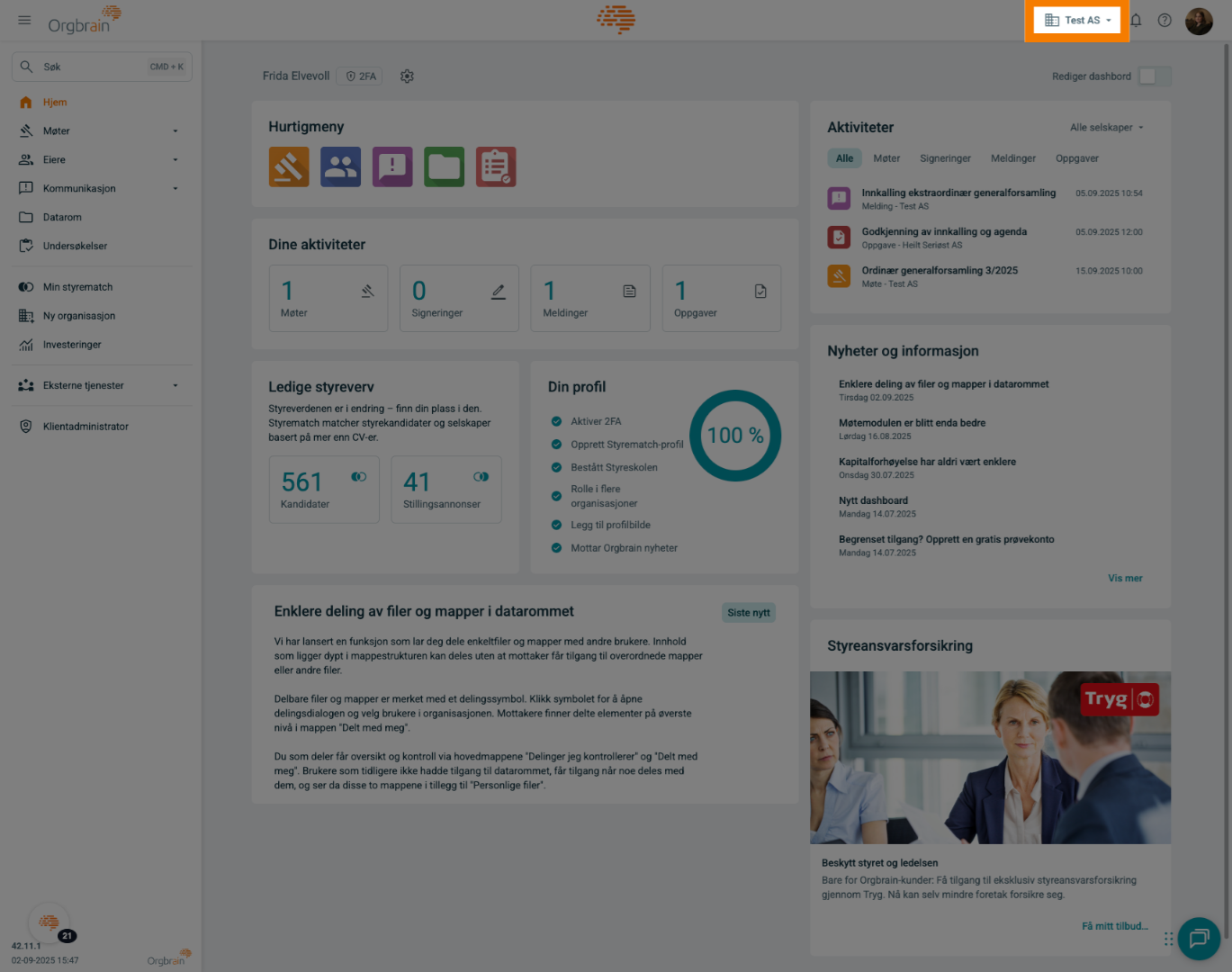Open the blue people owners shortcut
Image resolution: width=1232 pixels, height=972 pixels.
point(340,166)
